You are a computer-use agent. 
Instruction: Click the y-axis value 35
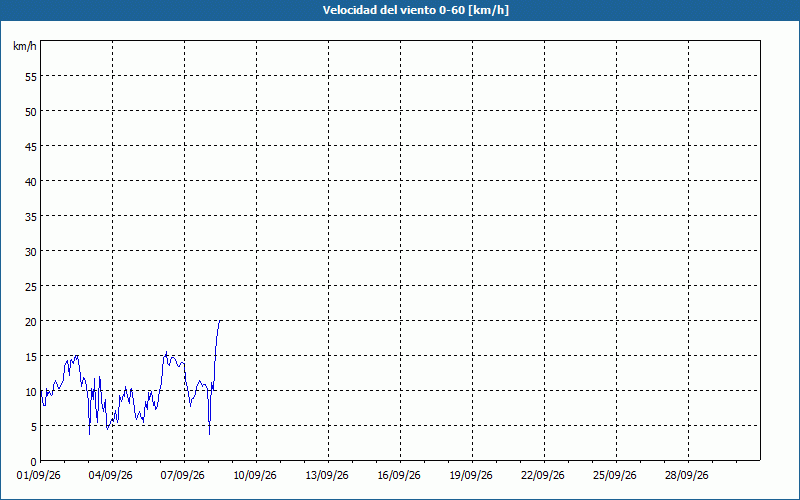[x=31, y=217]
